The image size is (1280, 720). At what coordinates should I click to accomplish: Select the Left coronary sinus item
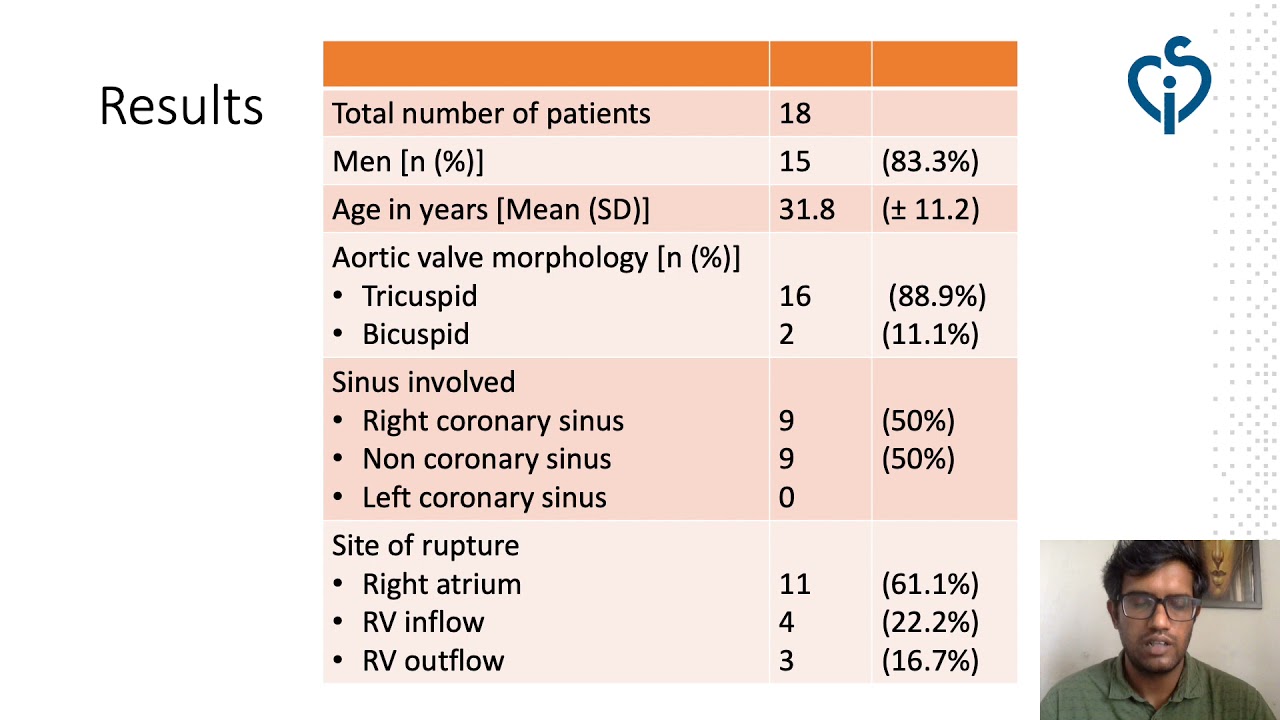pyautogui.click(x=484, y=497)
